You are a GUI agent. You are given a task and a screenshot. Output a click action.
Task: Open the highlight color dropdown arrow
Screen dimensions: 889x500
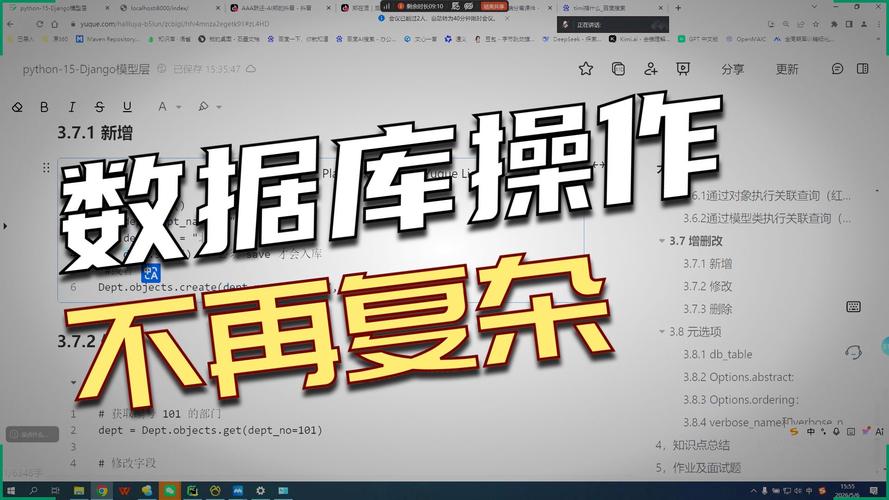click(x=219, y=107)
